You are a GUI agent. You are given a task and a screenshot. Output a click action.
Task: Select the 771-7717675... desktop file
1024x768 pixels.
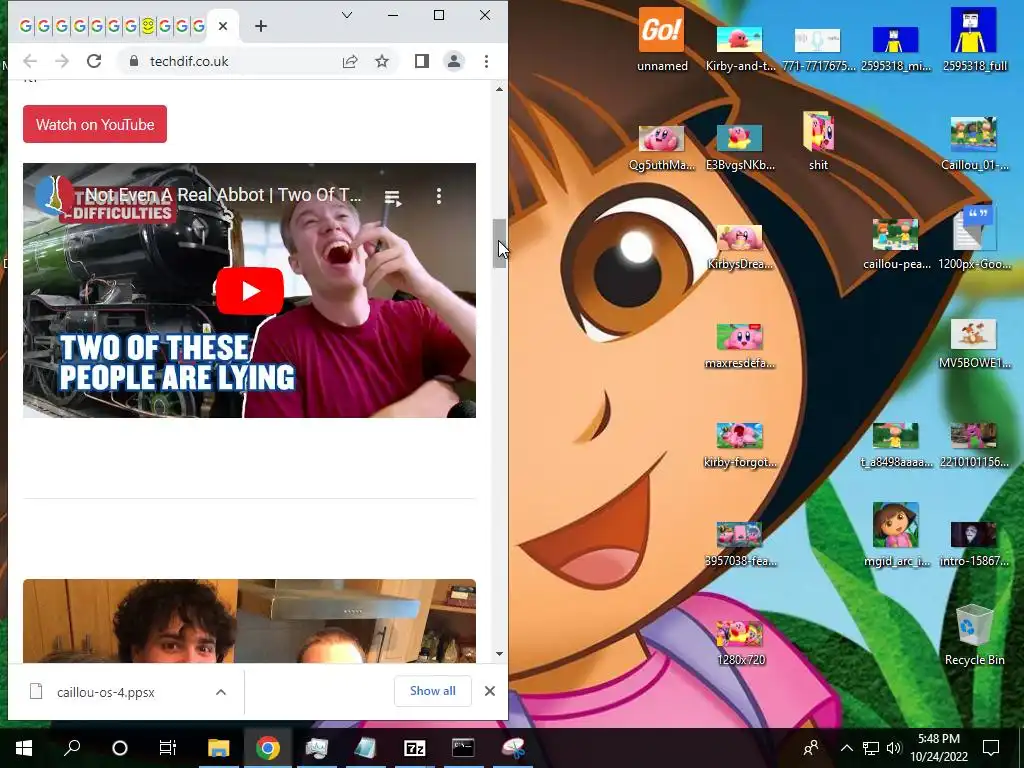[x=818, y=48]
